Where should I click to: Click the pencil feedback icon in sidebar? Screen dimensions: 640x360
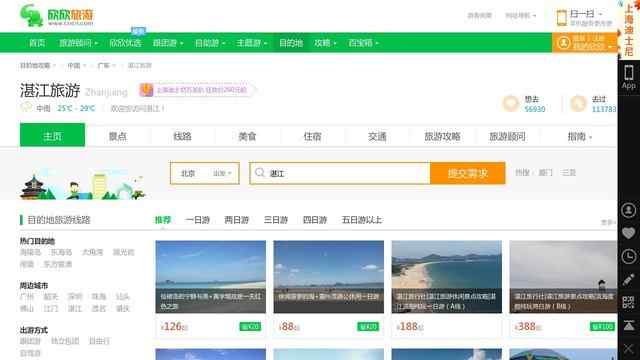coord(629,280)
